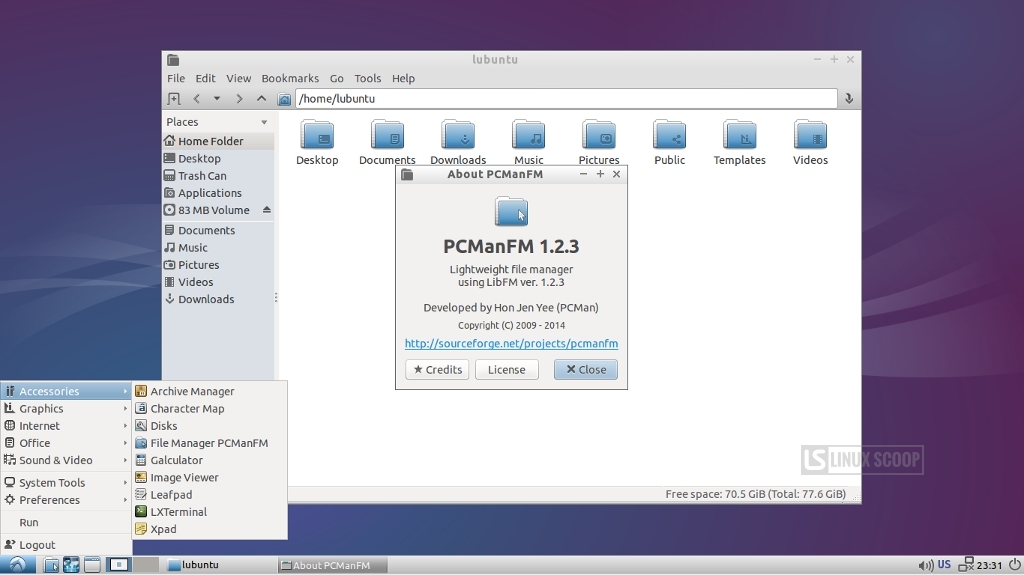Open the Tools menu
Screen dimensions: 1024x575
368,78
